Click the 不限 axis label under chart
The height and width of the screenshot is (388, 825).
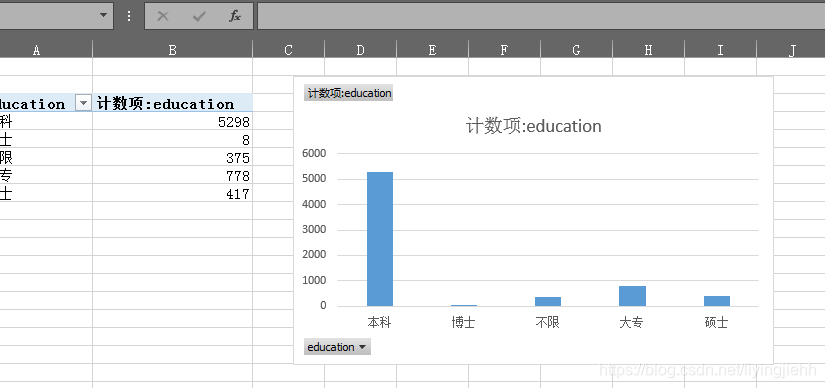coord(548,322)
